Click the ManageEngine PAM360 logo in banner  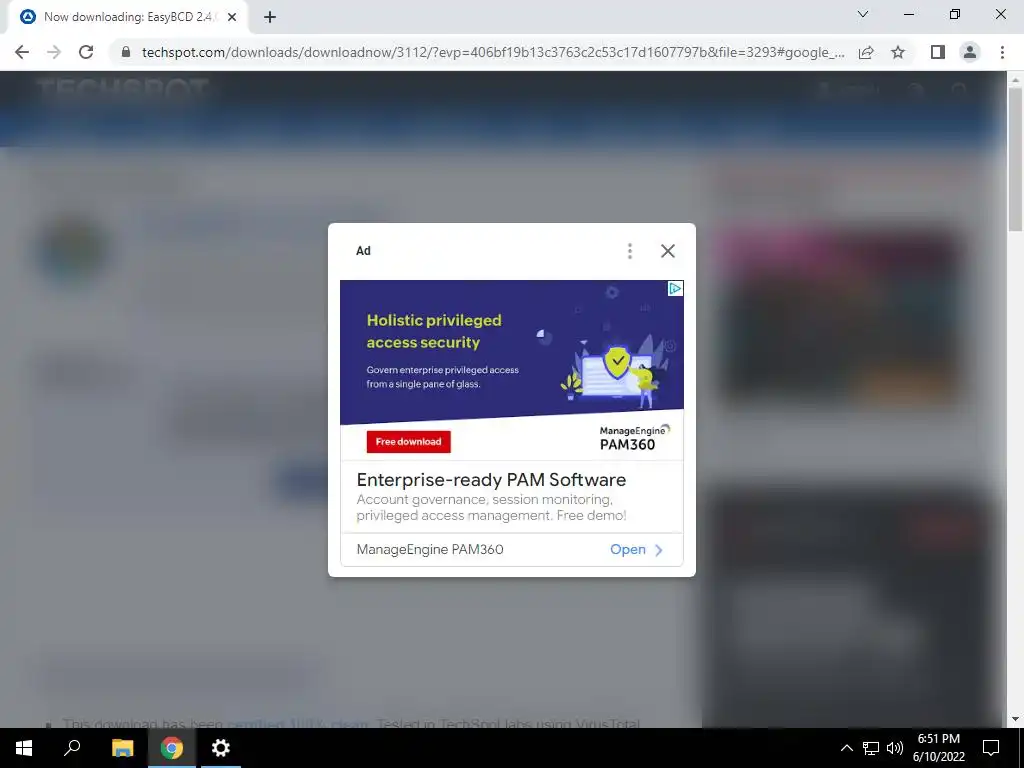634,438
